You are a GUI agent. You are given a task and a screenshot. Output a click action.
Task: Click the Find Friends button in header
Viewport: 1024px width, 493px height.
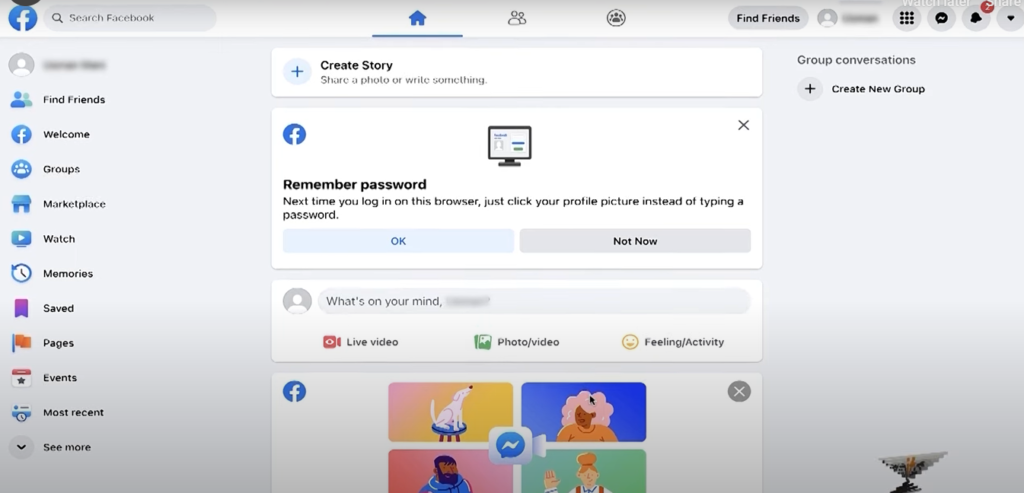[768, 18]
